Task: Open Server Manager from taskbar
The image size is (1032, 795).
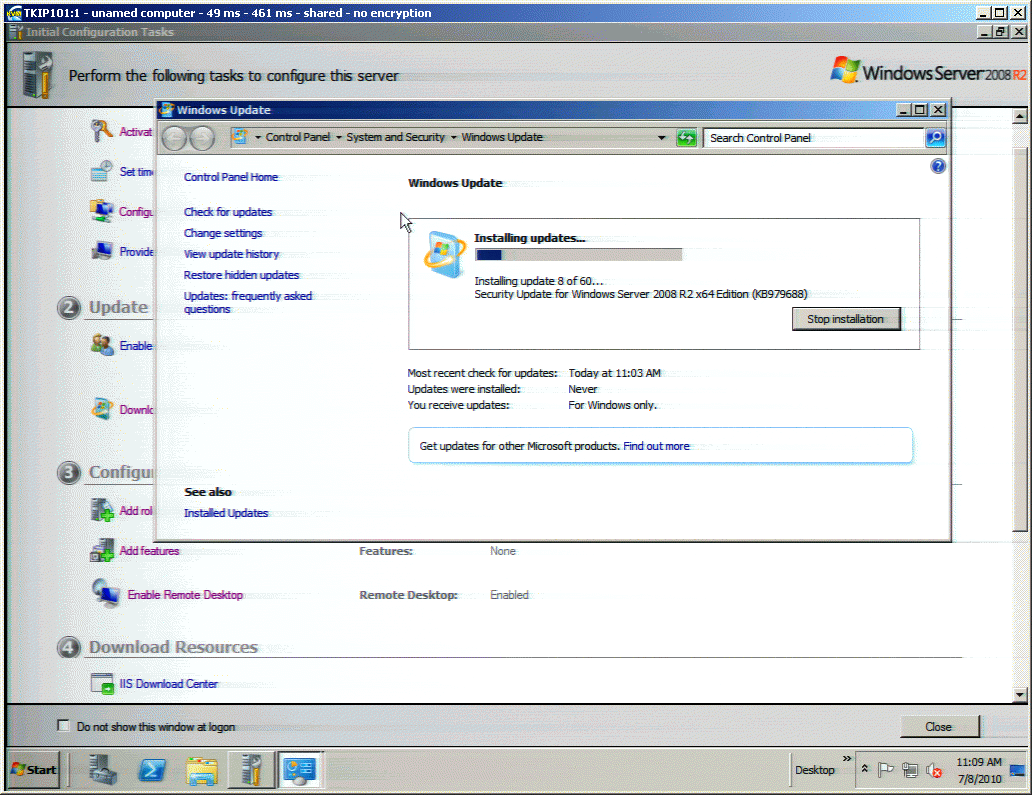Action: click(x=103, y=769)
